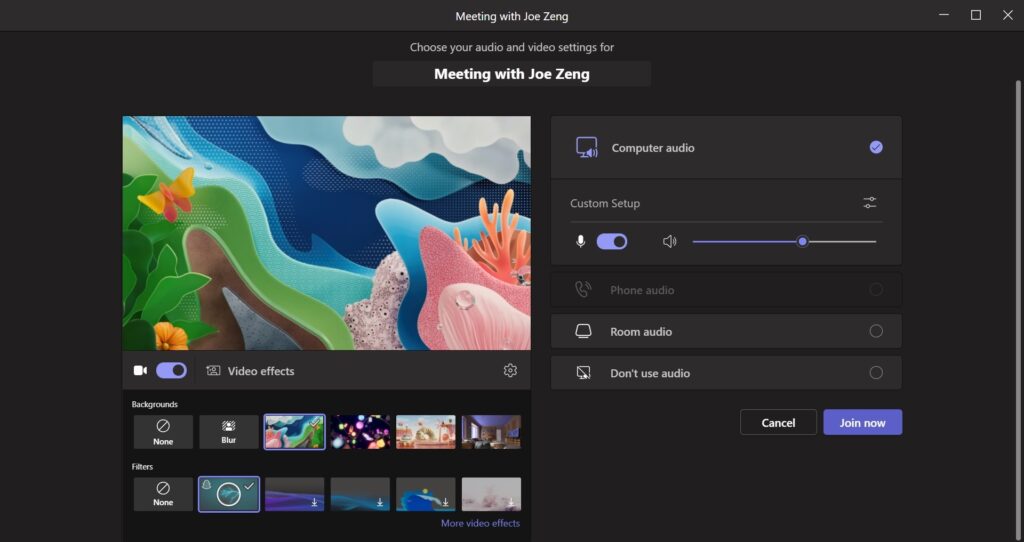The width and height of the screenshot is (1024, 542).
Task: Select the None filter option
Action: (163, 494)
